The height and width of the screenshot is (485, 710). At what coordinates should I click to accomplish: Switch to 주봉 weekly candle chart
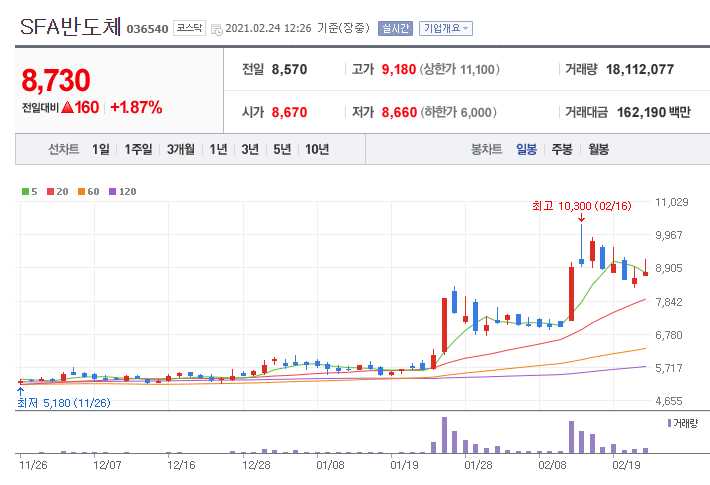562,149
